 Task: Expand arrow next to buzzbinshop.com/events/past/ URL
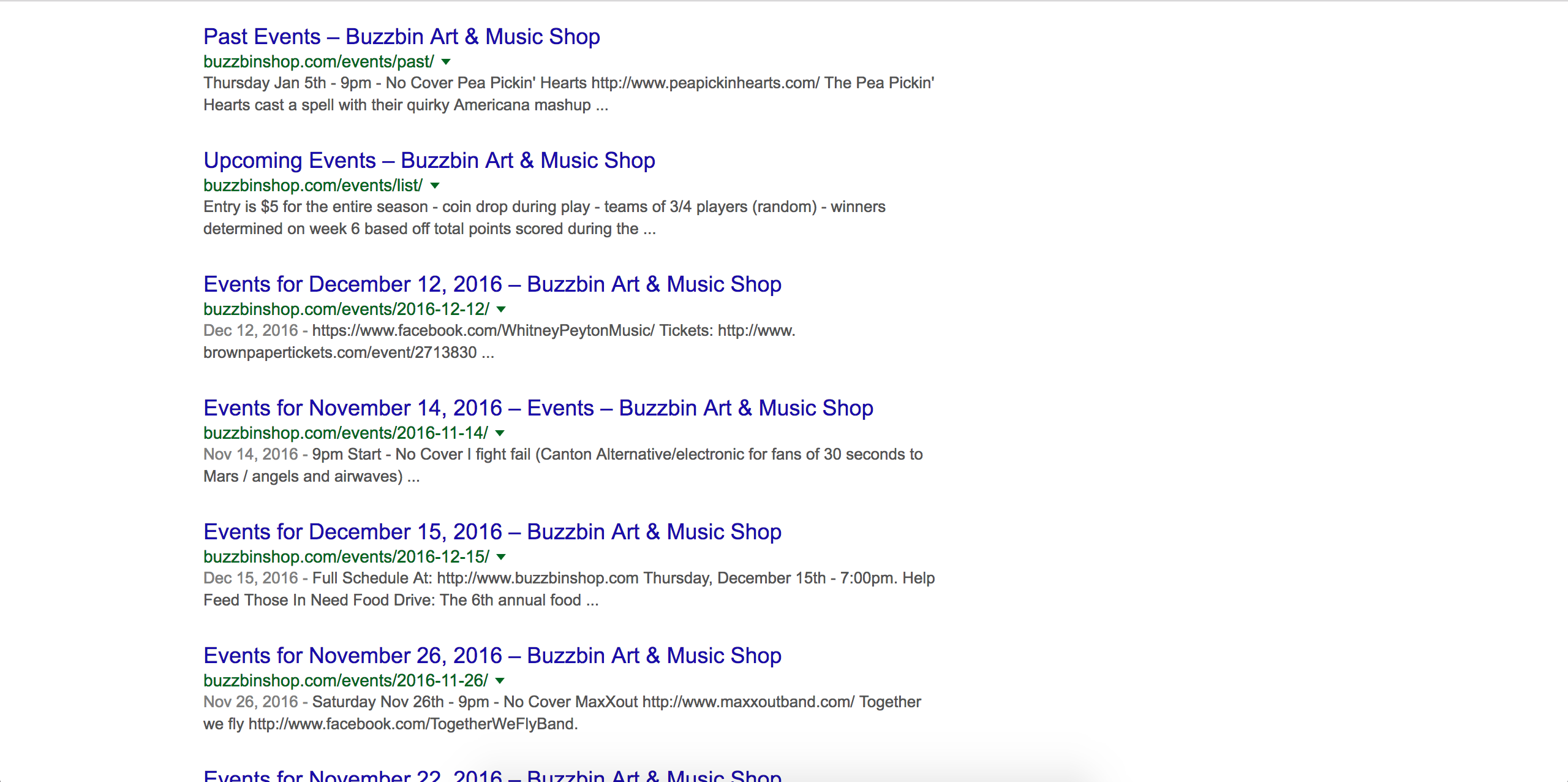point(447,62)
